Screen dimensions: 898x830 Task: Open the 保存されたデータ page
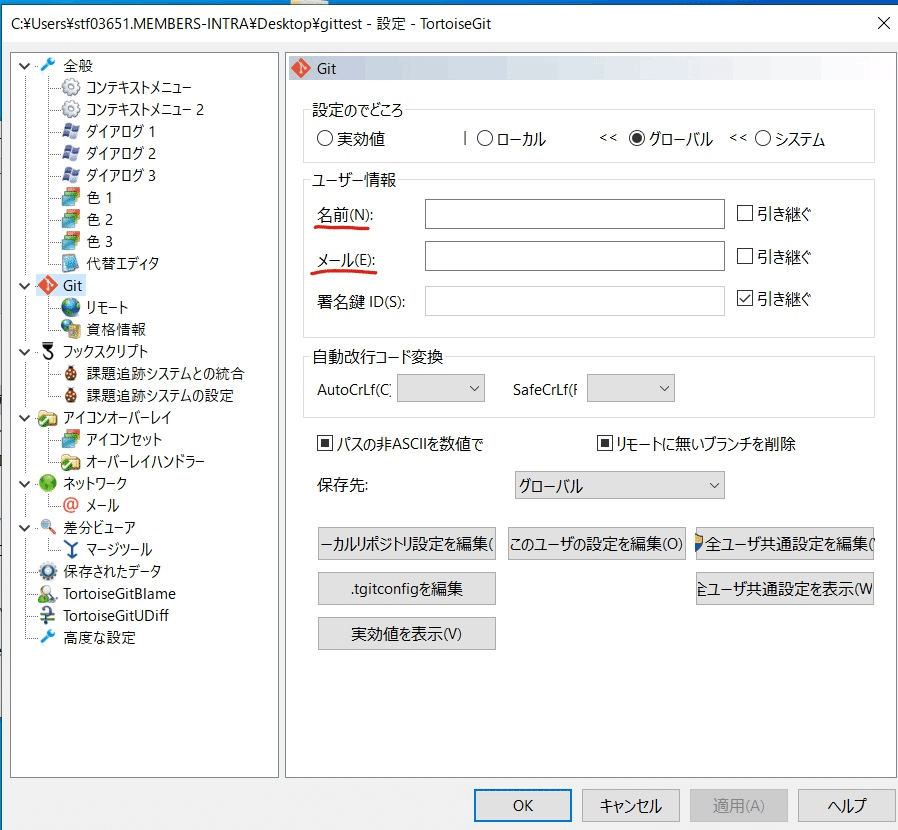(112, 571)
